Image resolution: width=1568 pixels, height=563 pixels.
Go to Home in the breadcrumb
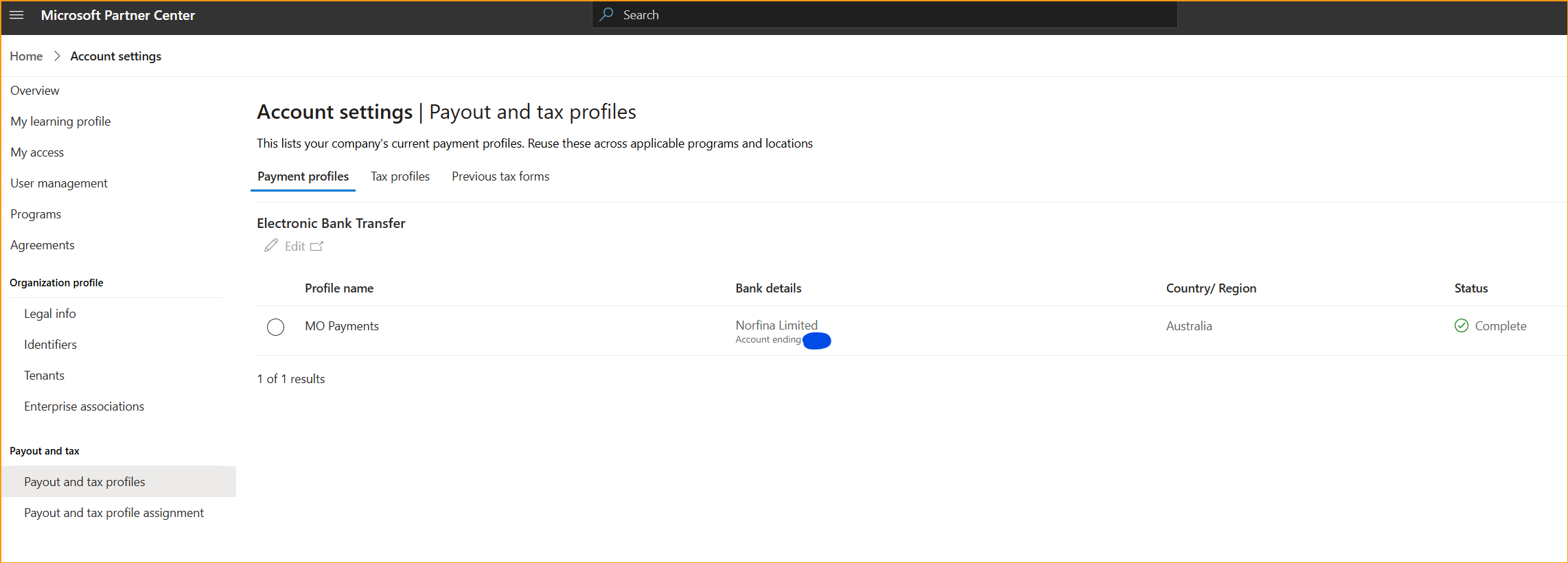tap(26, 56)
